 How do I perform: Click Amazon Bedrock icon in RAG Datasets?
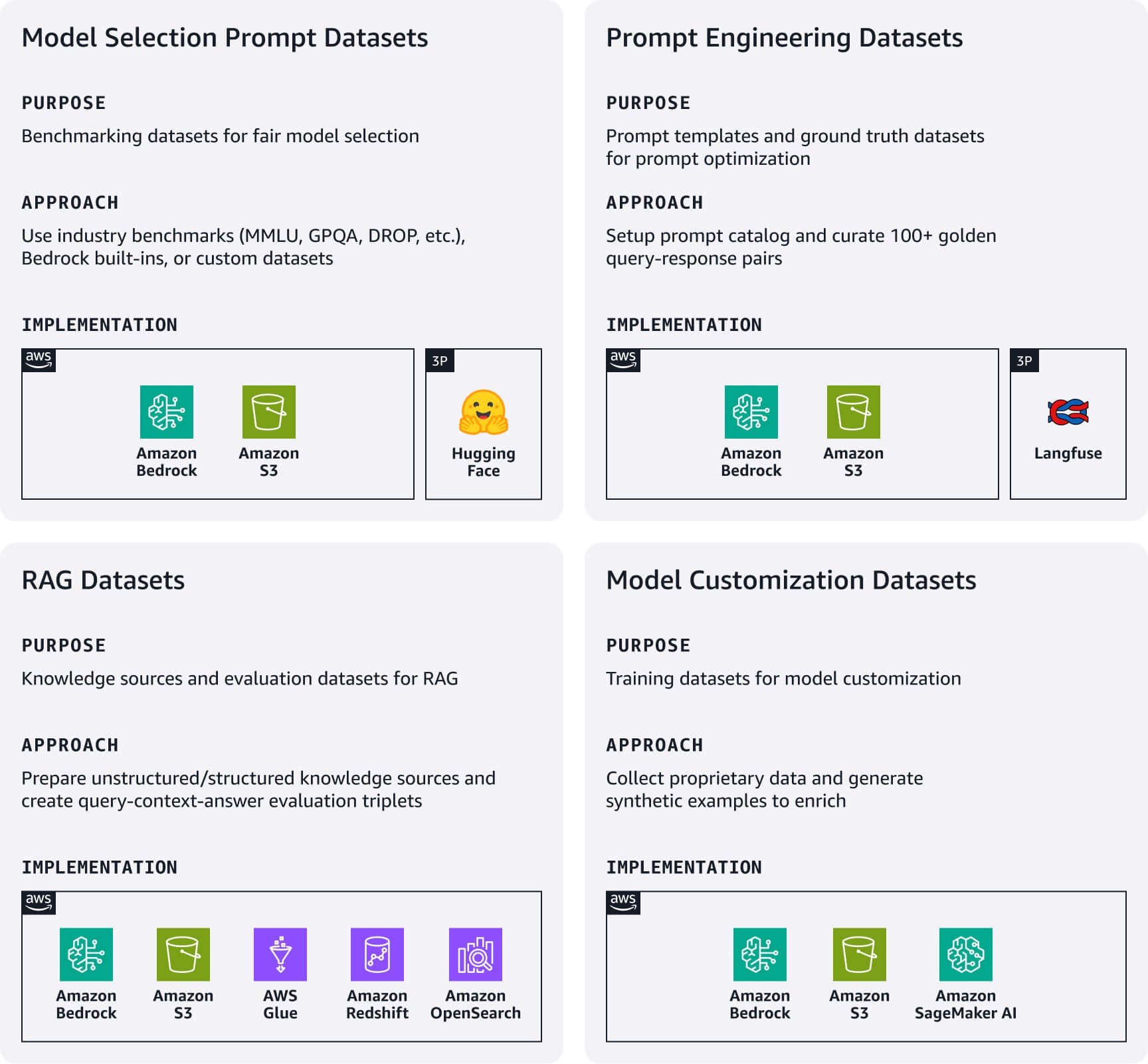coord(86,954)
